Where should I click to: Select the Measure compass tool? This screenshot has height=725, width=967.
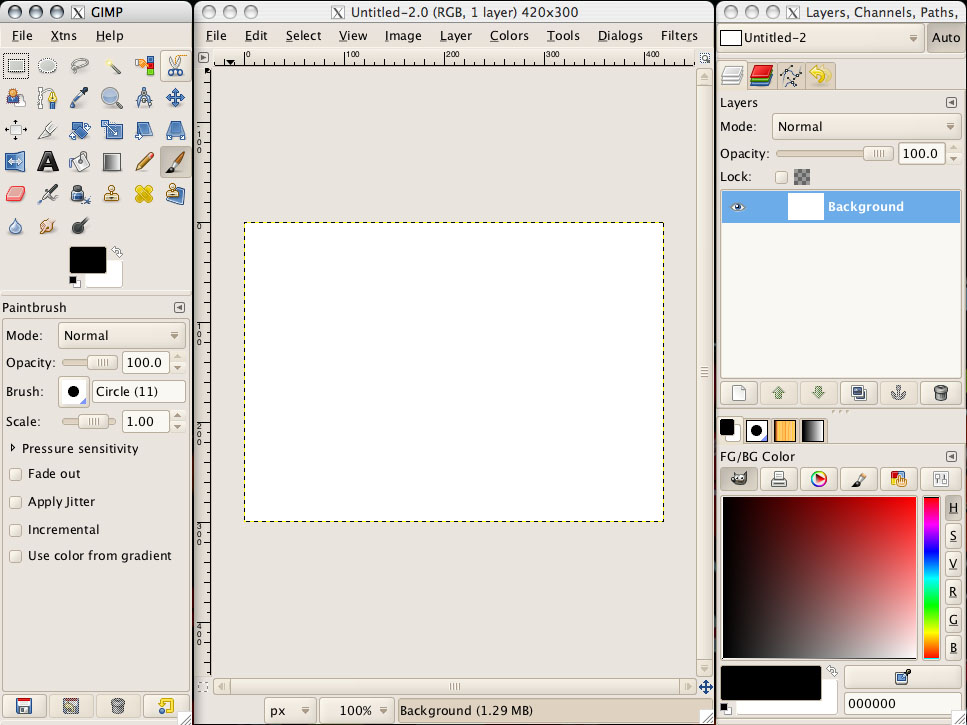(x=144, y=98)
